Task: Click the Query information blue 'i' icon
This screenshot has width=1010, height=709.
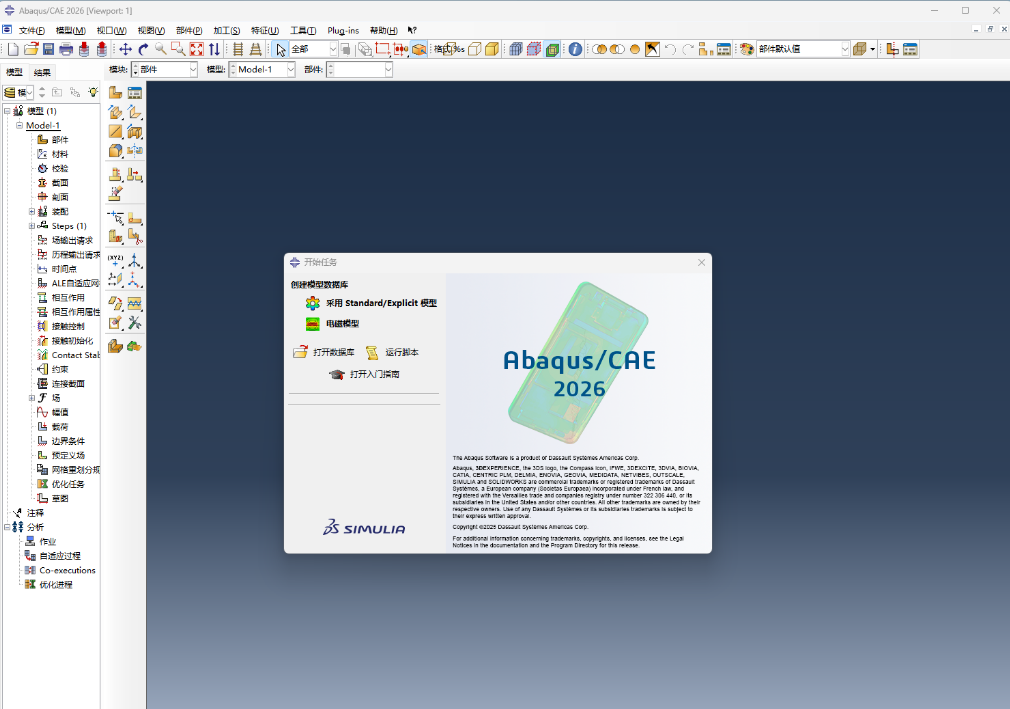Action: pos(575,49)
